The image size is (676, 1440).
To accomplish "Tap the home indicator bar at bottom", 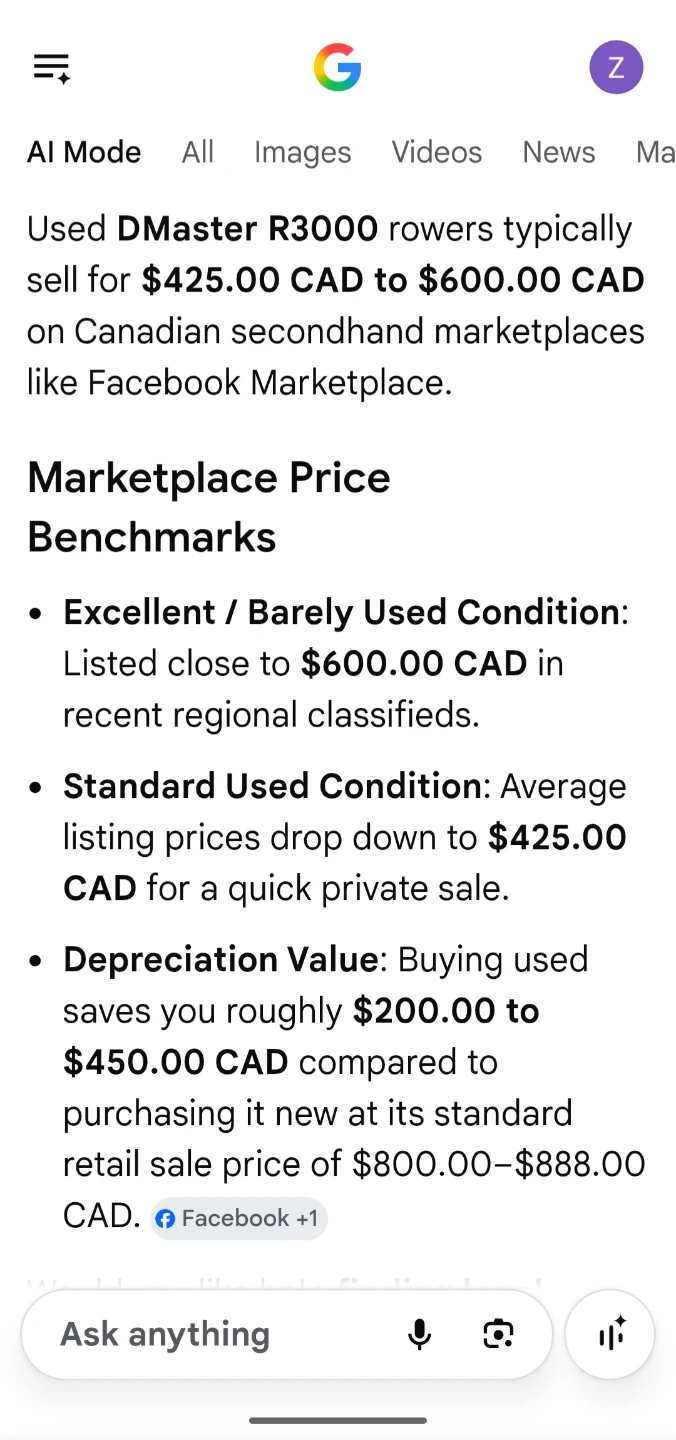I will (x=338, y=1420).
